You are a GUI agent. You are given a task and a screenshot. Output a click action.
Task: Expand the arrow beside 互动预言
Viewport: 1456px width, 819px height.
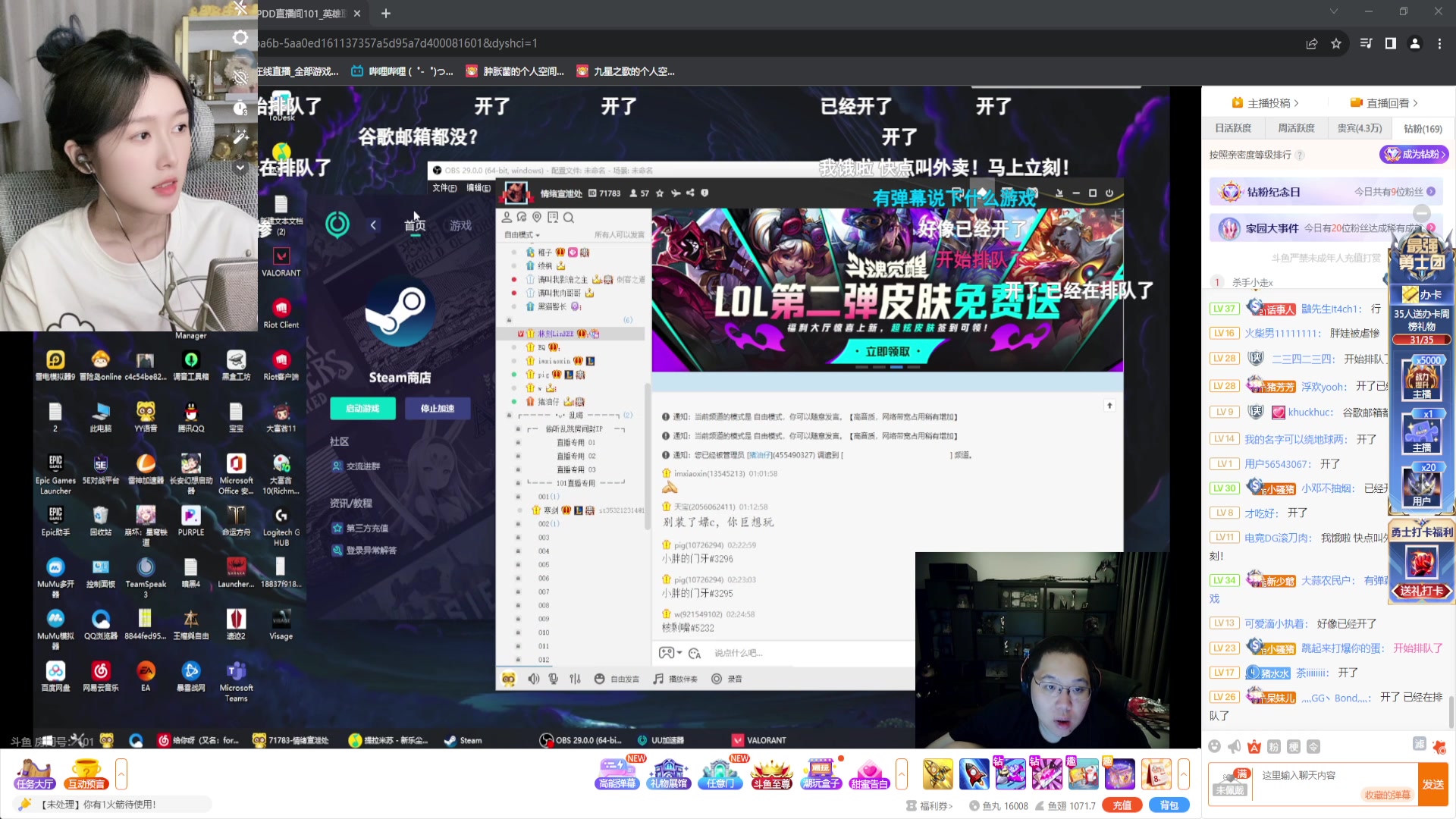(121, 774)
